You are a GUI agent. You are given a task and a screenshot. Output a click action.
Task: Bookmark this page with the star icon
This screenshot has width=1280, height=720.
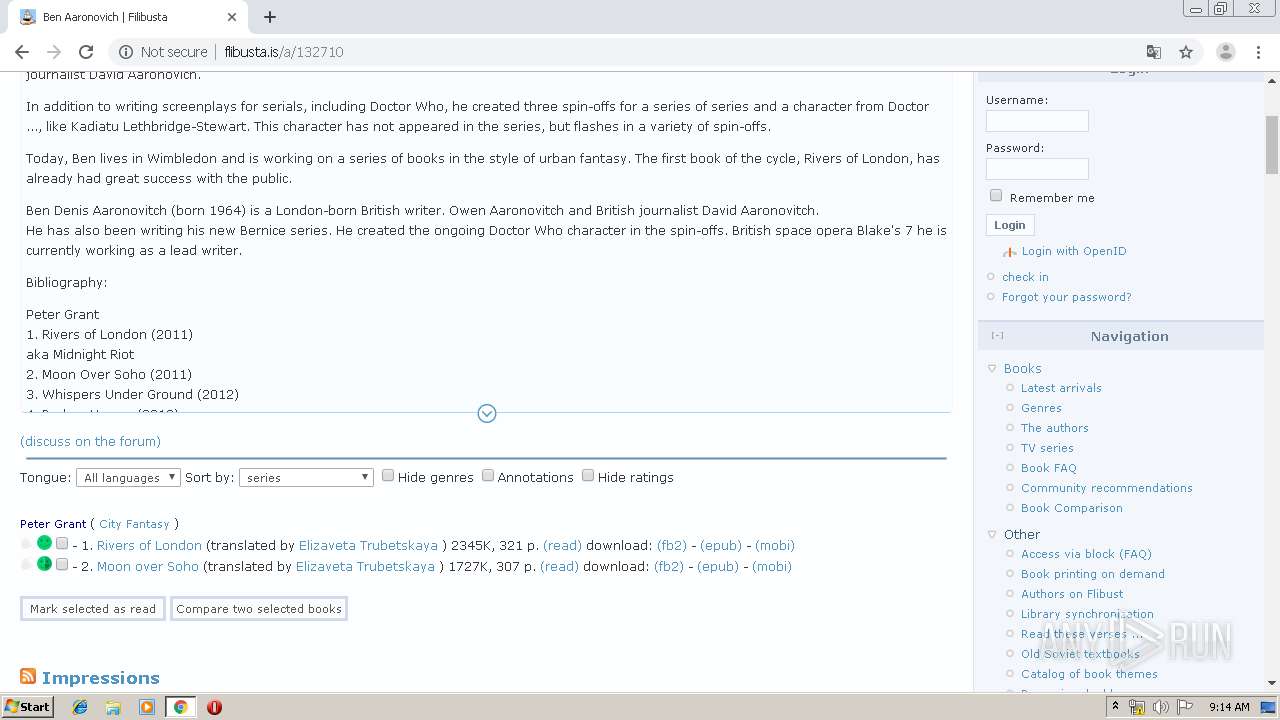pos(1186,52)
